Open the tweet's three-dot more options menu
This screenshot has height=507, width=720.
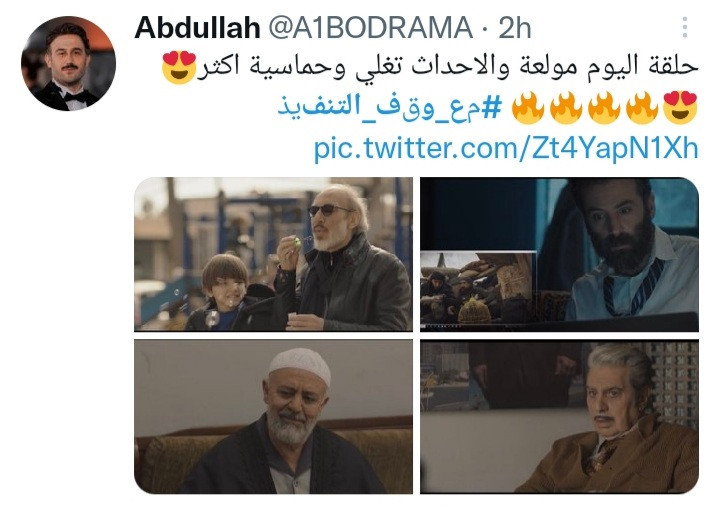pos(685,27)
